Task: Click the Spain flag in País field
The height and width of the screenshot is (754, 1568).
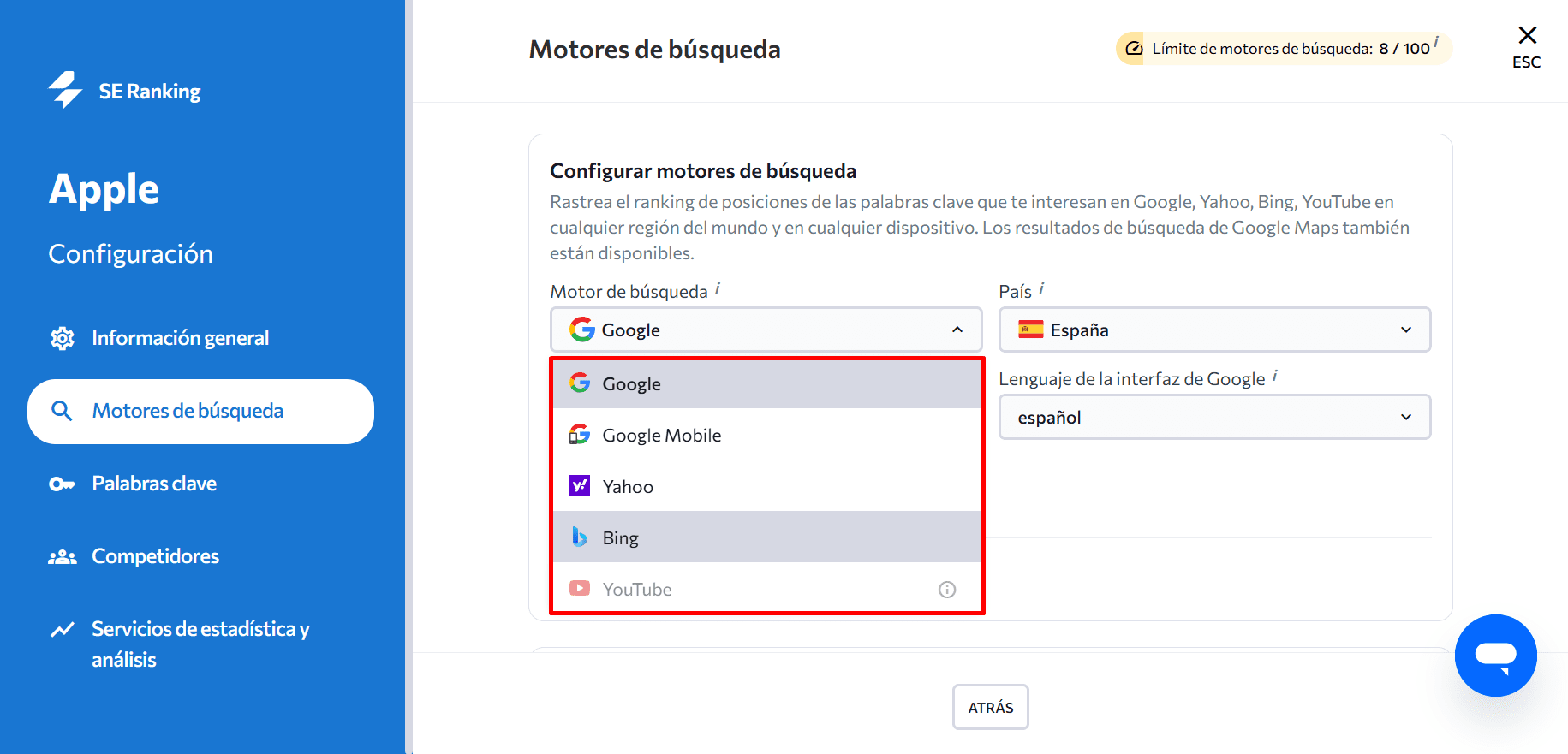Action: (1031, 330)
